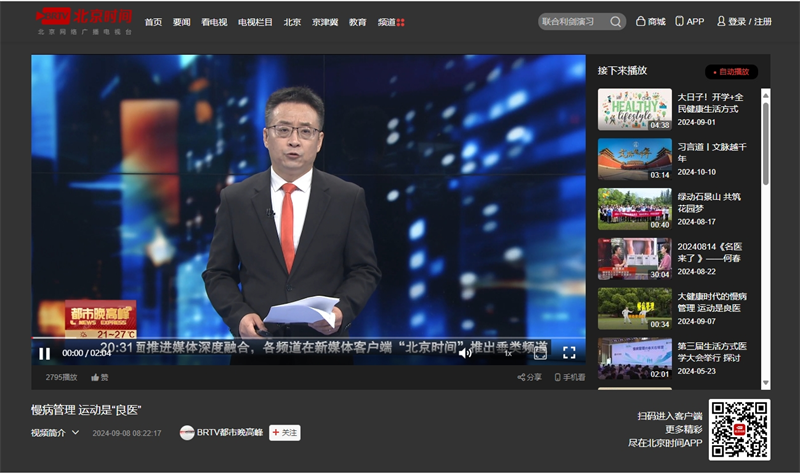The image size is (800, 474).
Task: Click the 分享 share icon
Action: pyautogui.click(x=521, y=378)
